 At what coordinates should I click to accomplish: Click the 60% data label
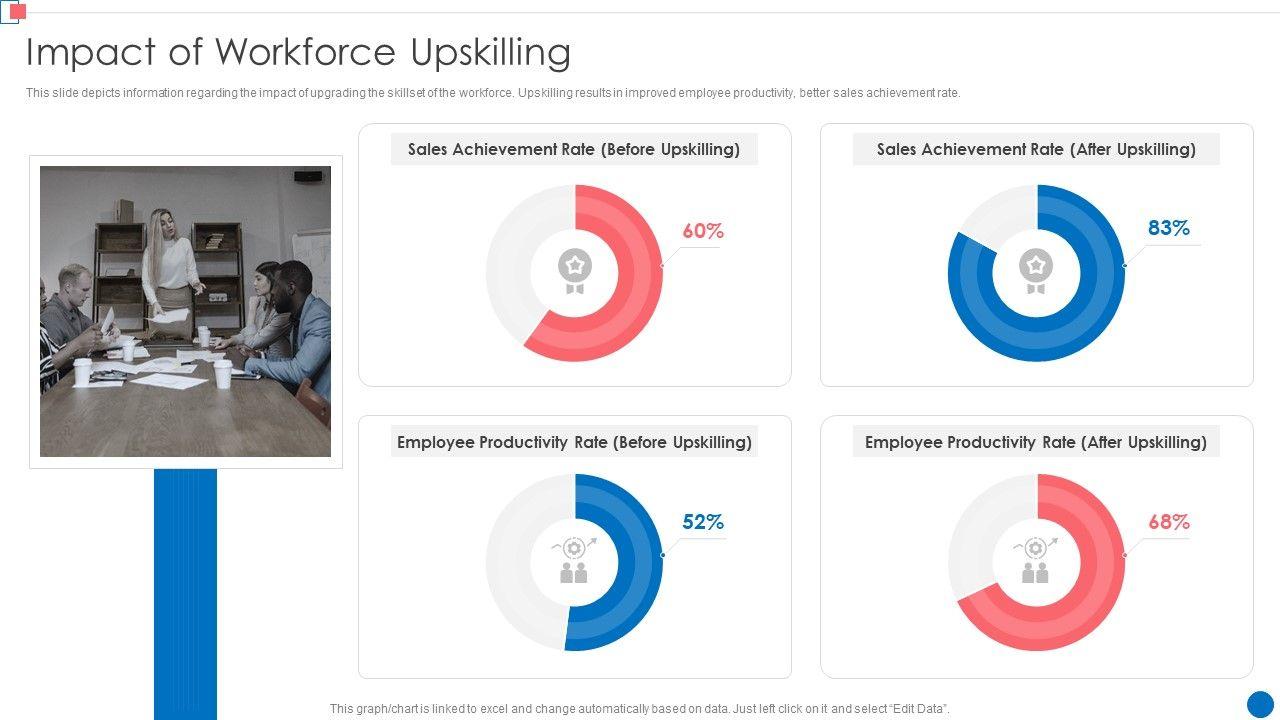coord(702,231)
